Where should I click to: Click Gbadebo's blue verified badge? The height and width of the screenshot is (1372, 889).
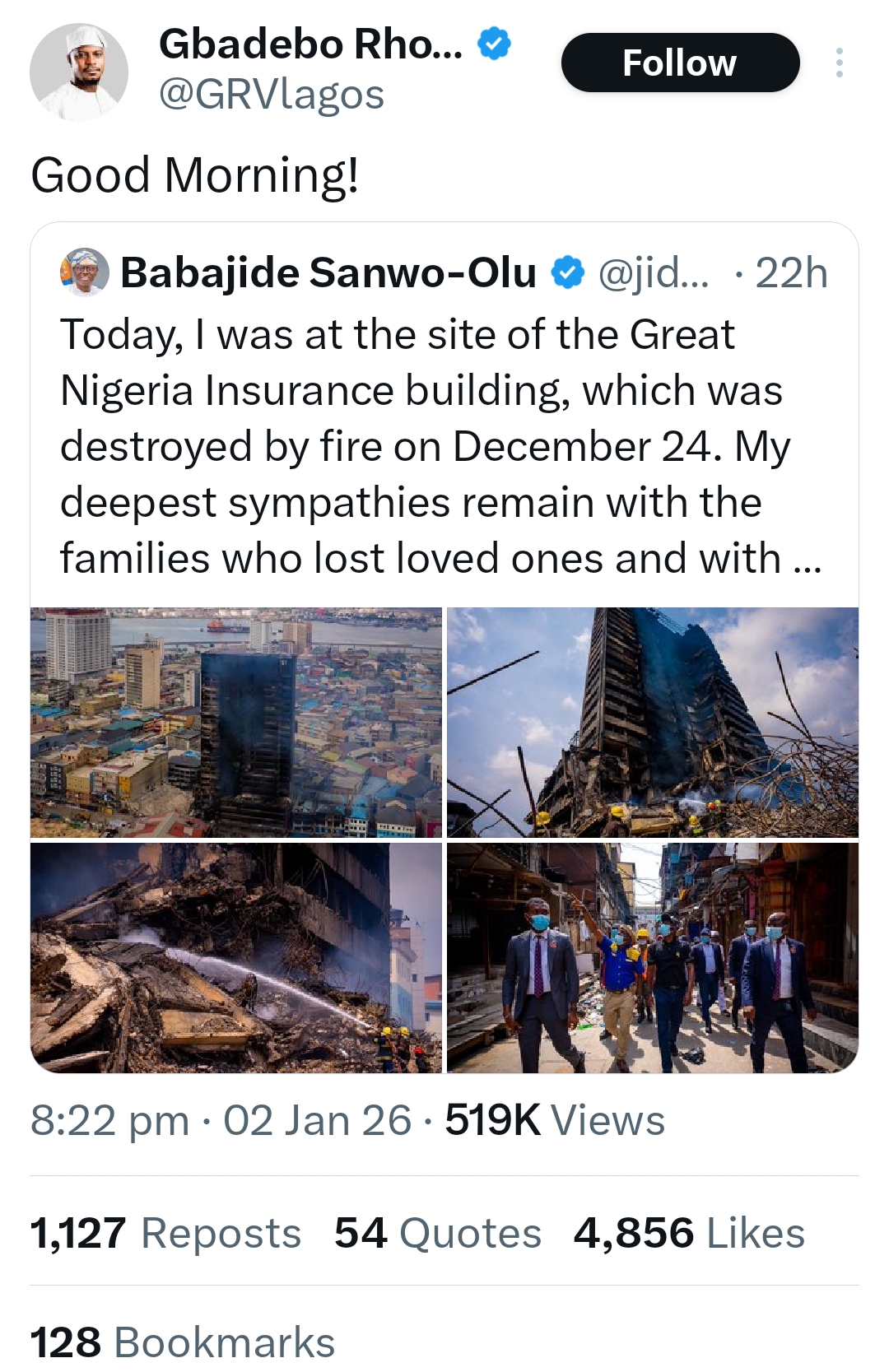click(x=495, y=44)
